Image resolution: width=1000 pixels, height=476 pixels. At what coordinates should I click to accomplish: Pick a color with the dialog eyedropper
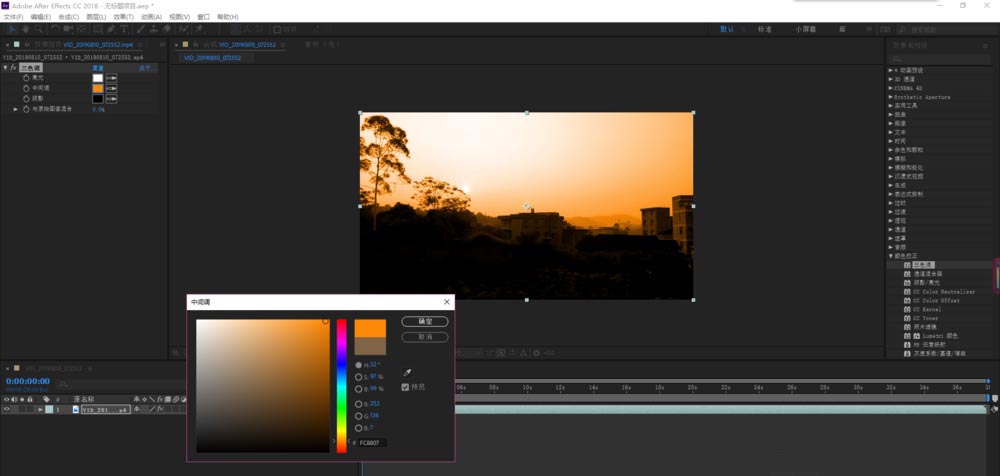[407, 372]
